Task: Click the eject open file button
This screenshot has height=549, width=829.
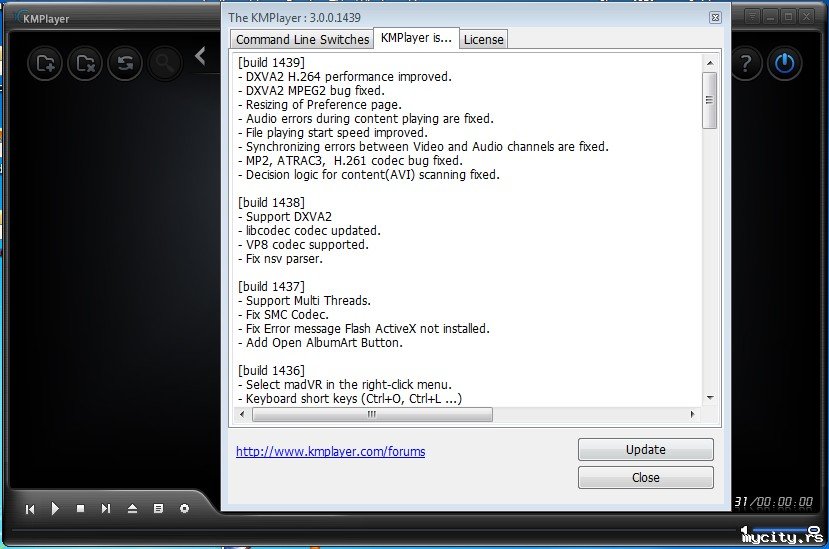Action: [132, 508]
